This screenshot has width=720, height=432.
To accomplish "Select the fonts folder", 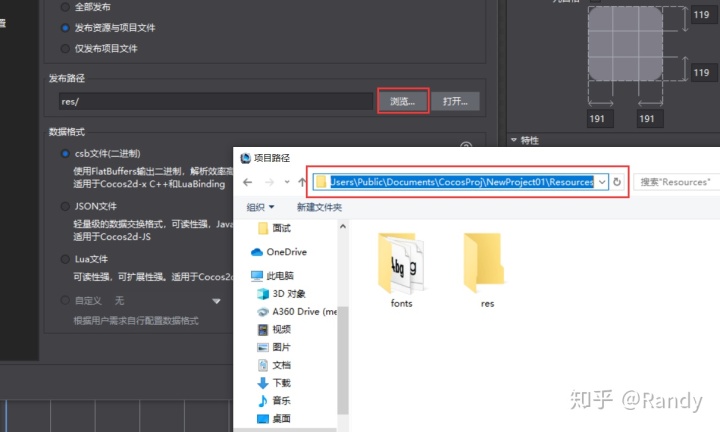I will click(401, 270).
